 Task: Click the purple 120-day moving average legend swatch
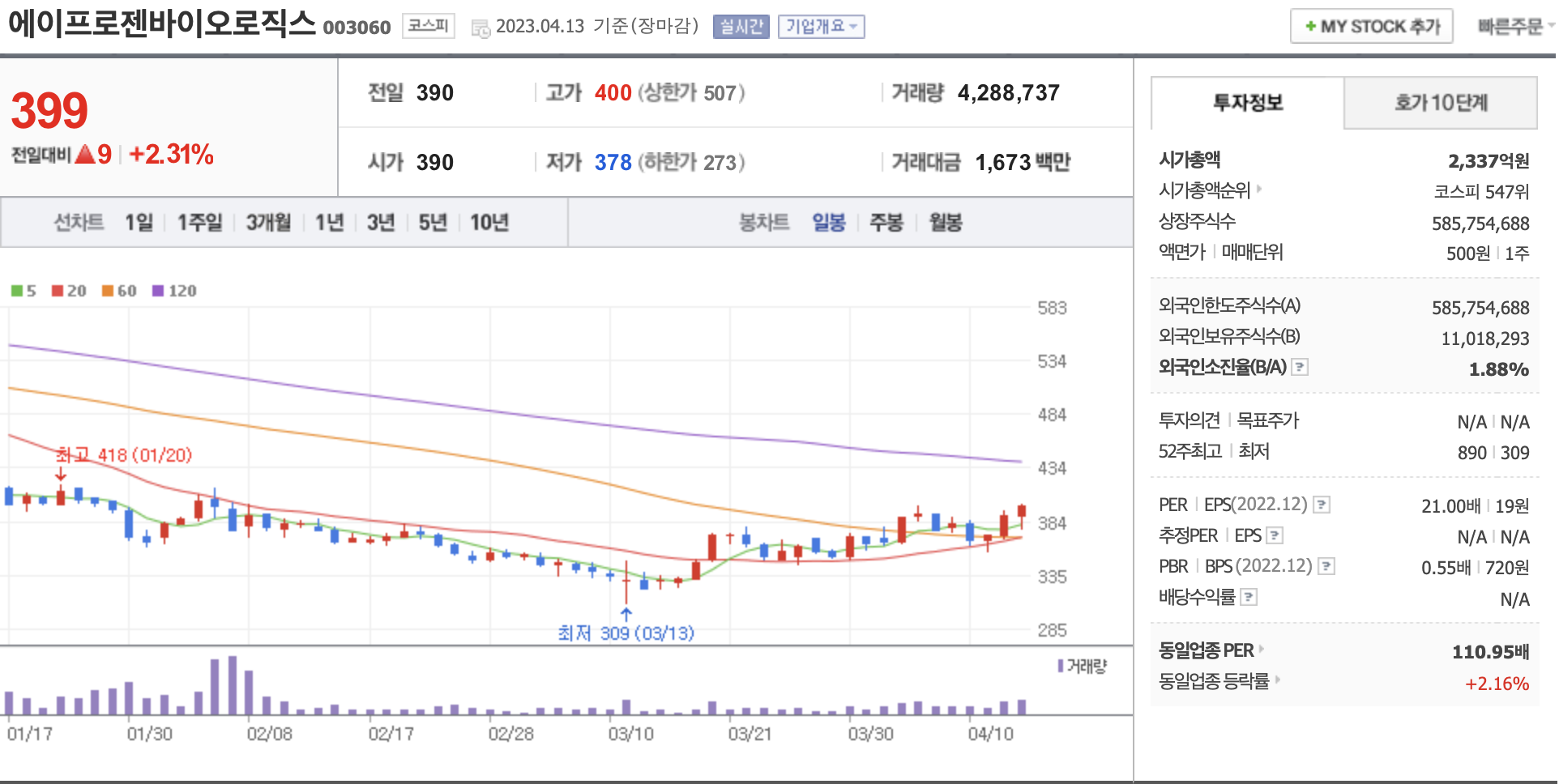158,291
